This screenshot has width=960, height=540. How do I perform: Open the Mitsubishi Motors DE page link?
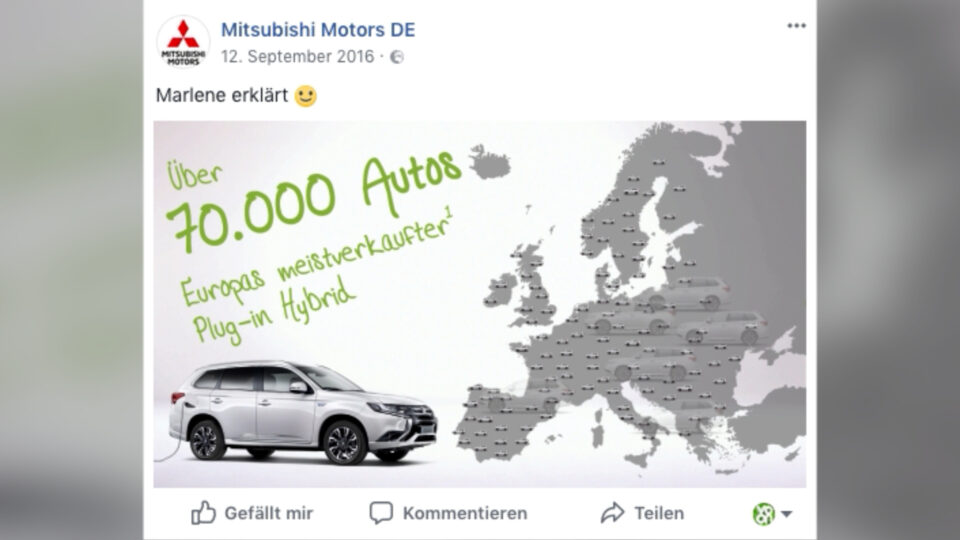(318, 29)
